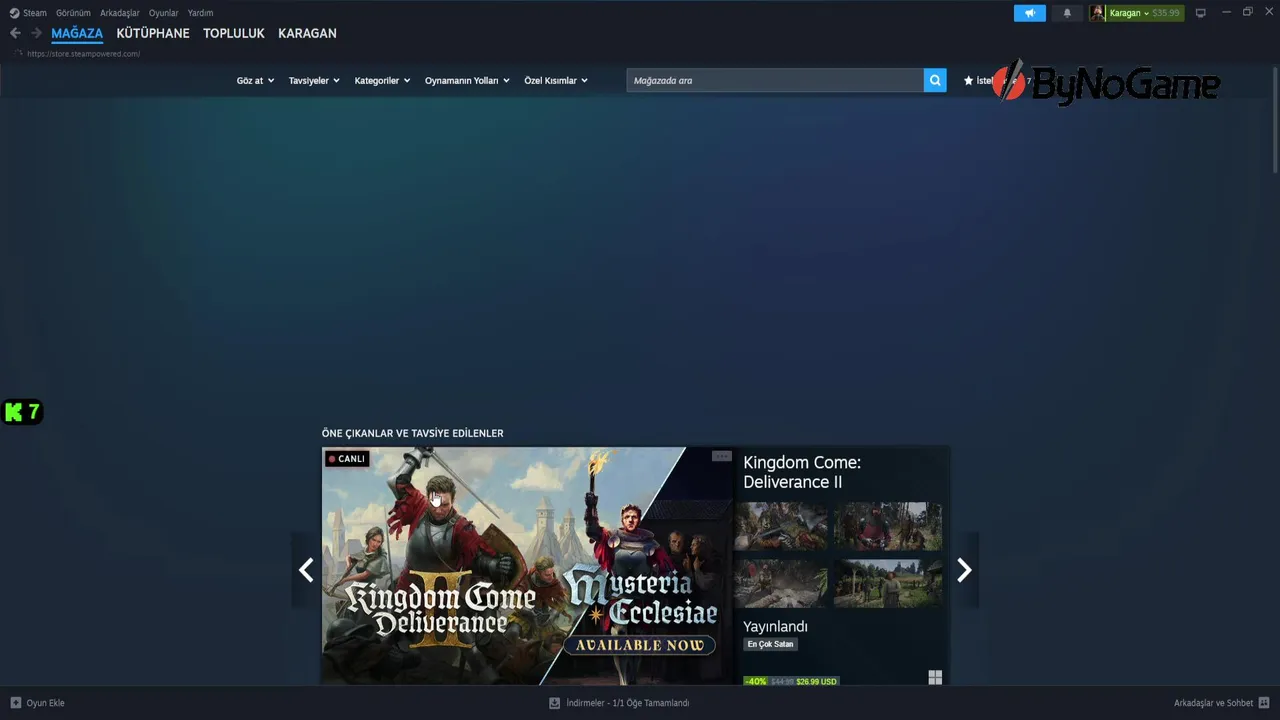This screenshot has width=1280, height=720.
Task: Open the three-dot menu on featured capsule
Action: pyautogui.click(x=721, y=456)
